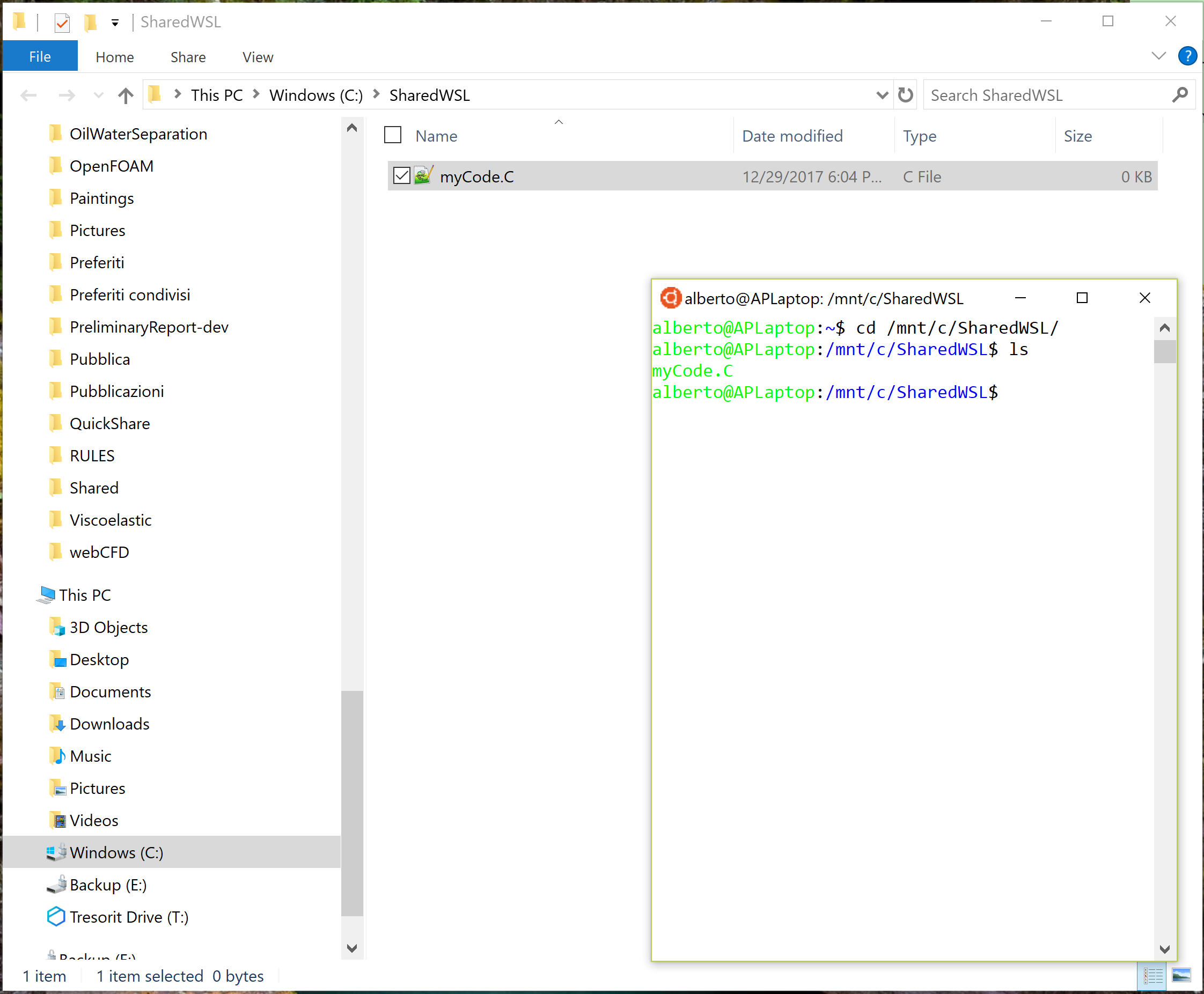Screen dimensions: 1204x994
Task: Open Videos under This PC
Action: [x=94, y=821]
